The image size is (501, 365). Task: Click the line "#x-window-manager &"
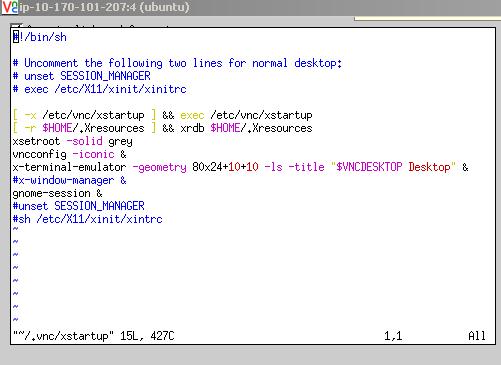click(70, 180)
